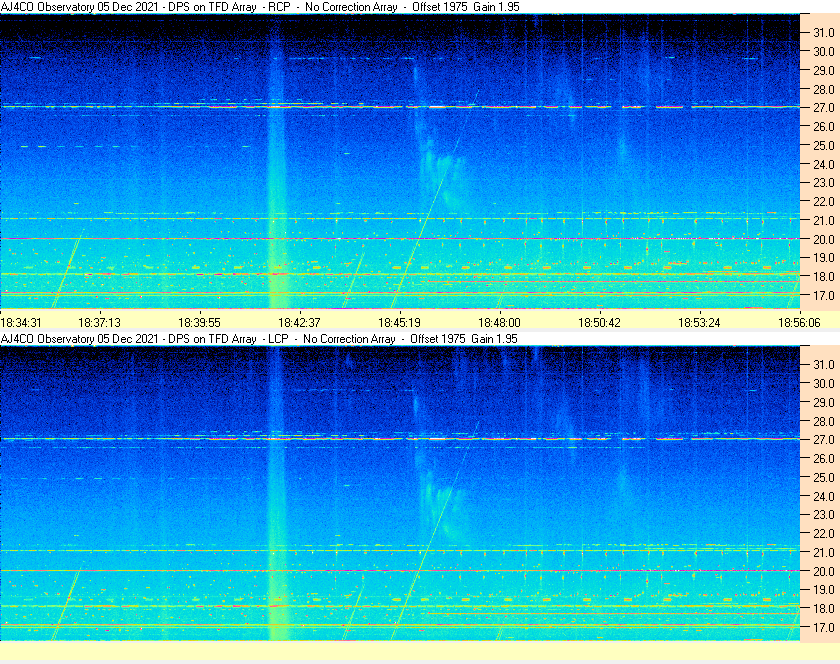840x664 pixels.
Task: Pick the 31.0 axis label in LCP panel
Action: (824, 364)
